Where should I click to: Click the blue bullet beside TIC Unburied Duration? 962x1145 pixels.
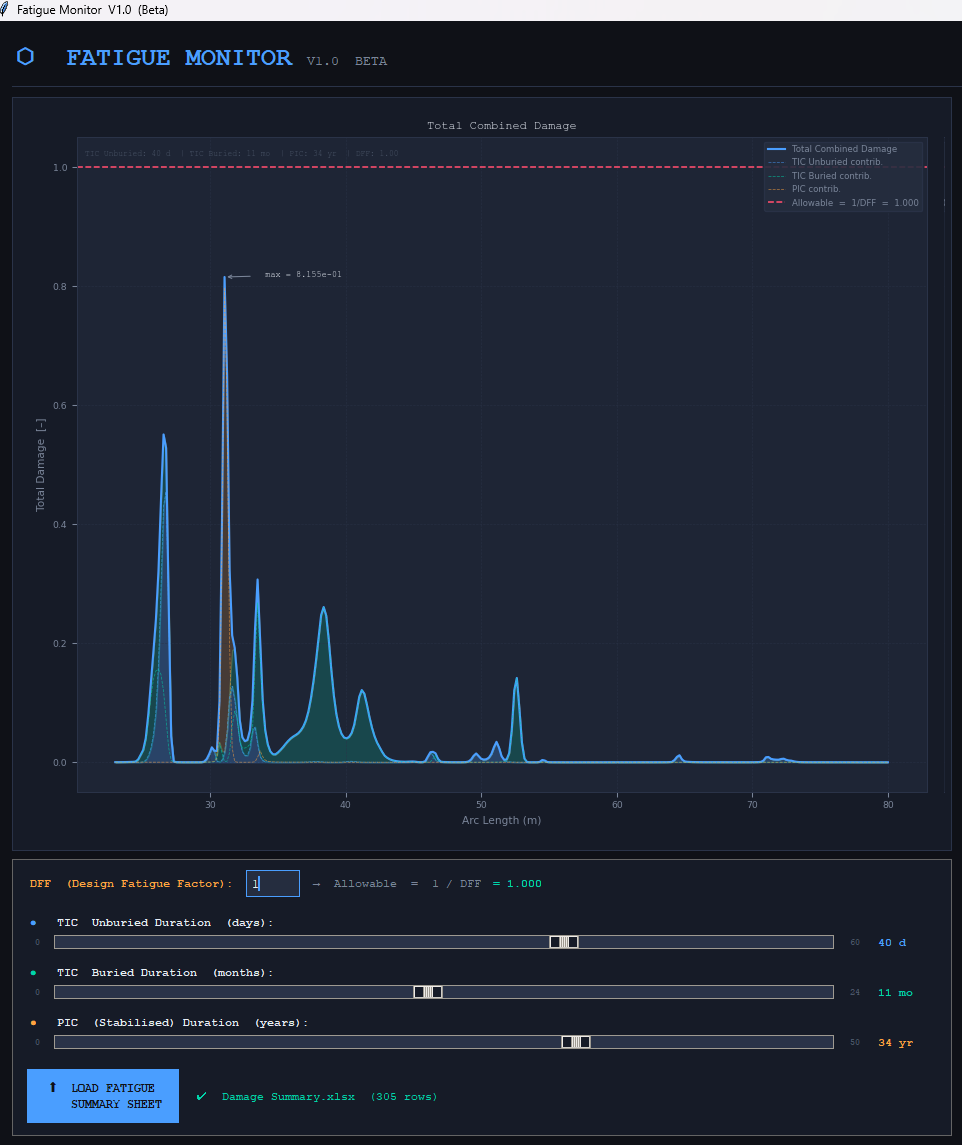click(x=33, y=922)
